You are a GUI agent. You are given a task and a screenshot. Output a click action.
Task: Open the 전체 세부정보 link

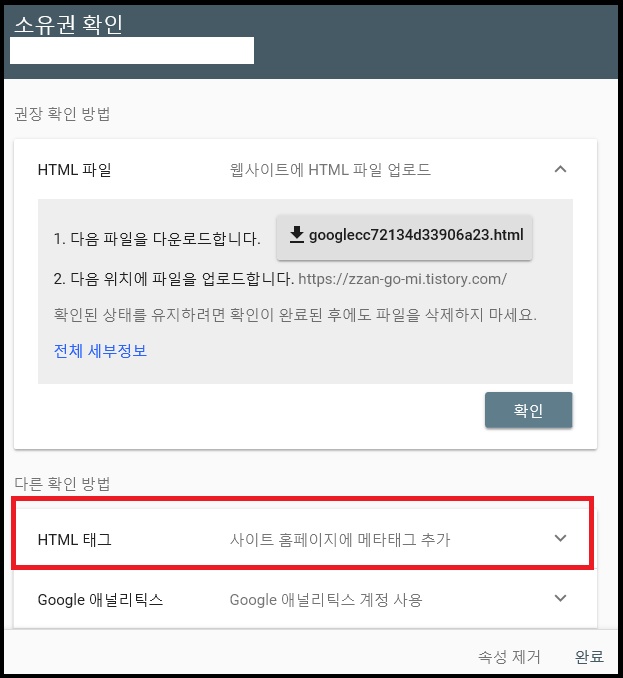pyautogui.click(x=100, y=351)
